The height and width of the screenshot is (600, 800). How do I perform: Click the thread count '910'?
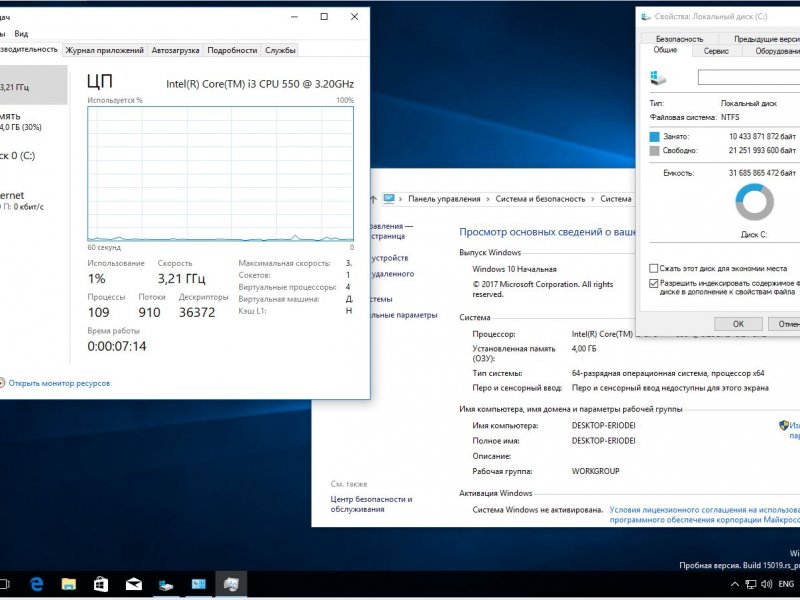click(x=149, y=312)
